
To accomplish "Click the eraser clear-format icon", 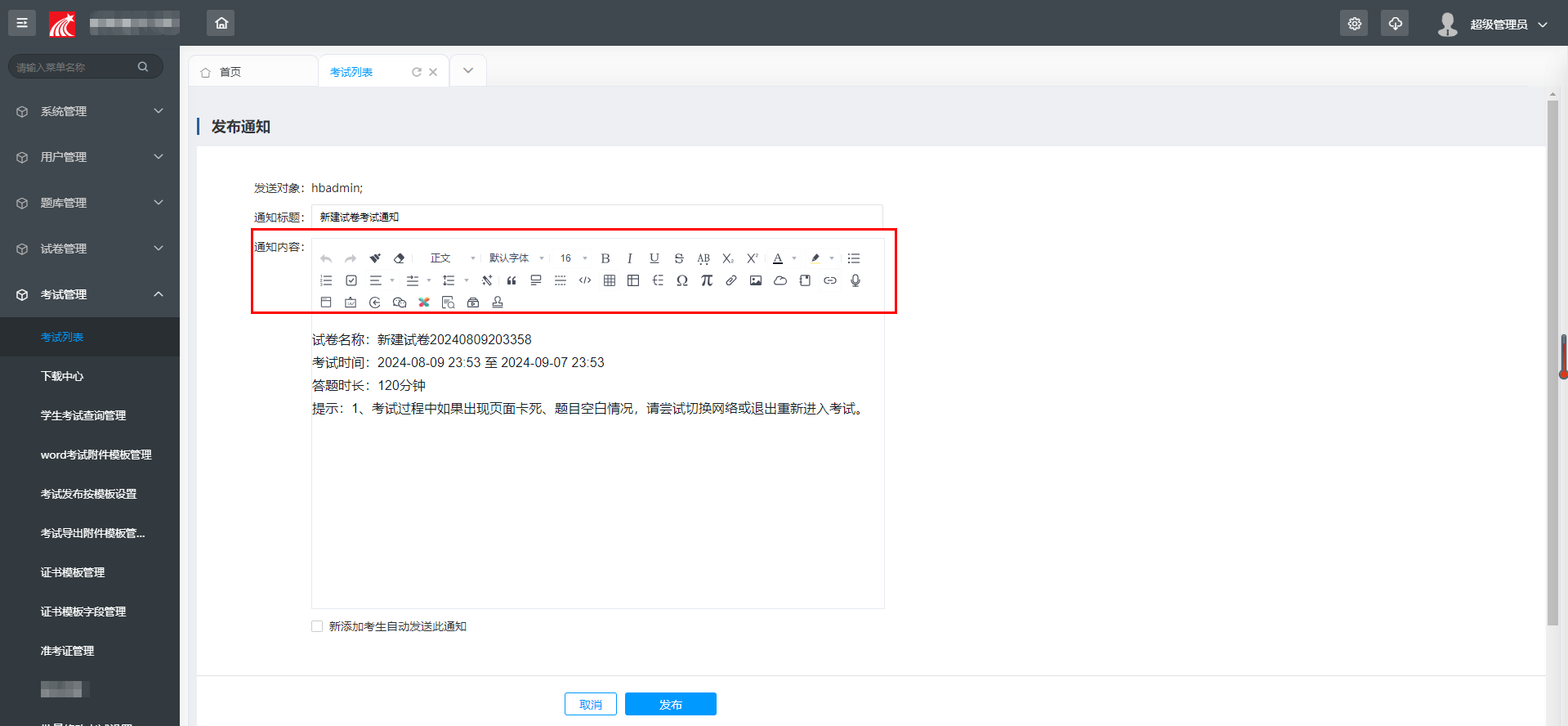I will [x=400, y=258].
